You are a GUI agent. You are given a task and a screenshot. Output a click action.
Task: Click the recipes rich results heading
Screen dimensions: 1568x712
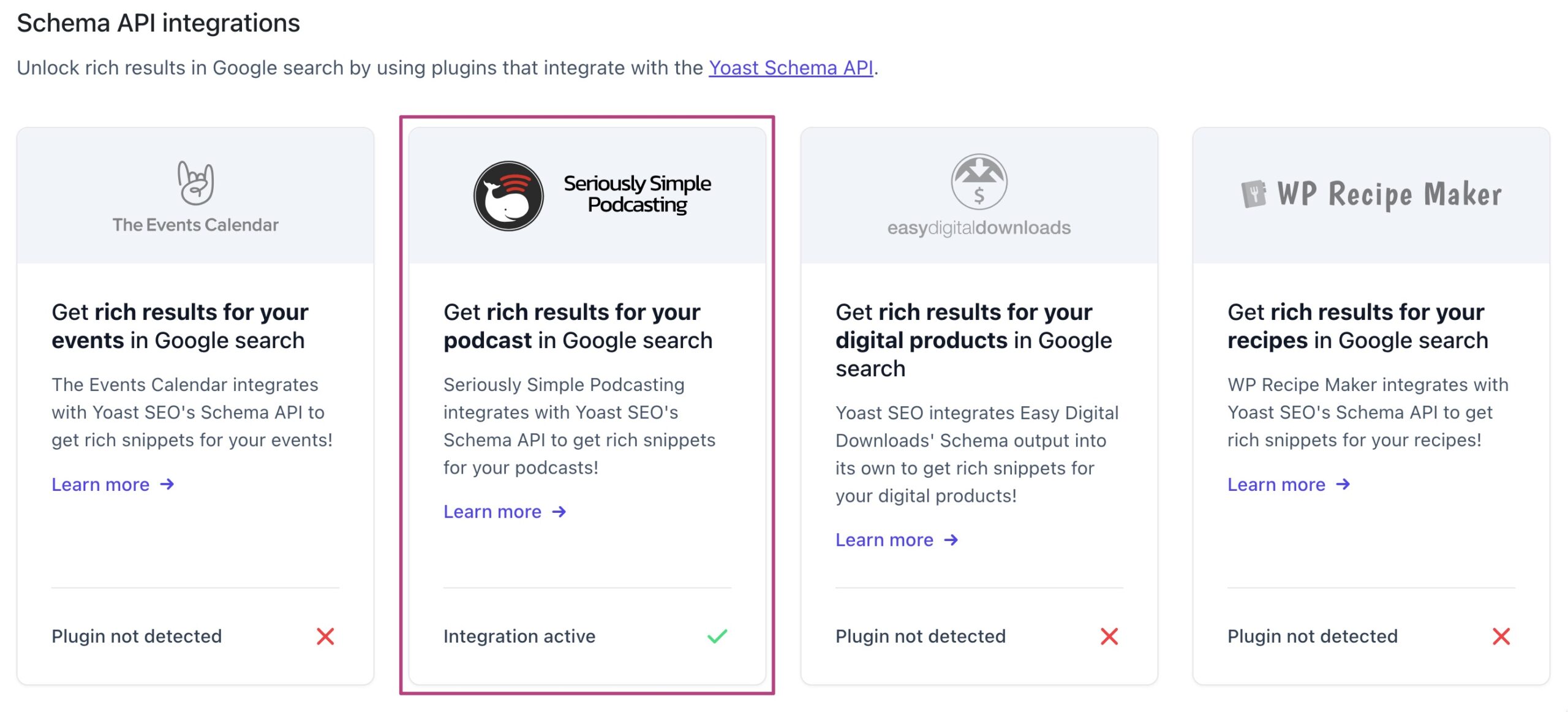point(1357,326)
